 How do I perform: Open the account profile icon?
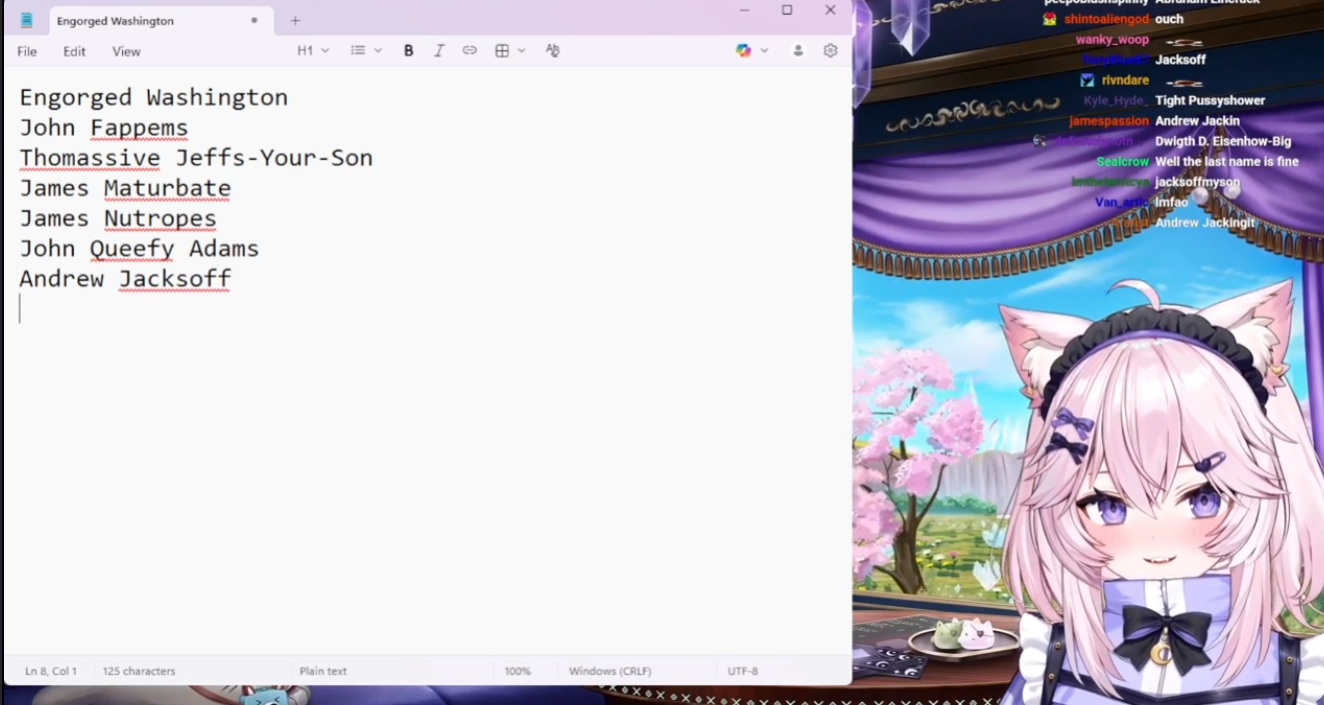pos(798,51)
